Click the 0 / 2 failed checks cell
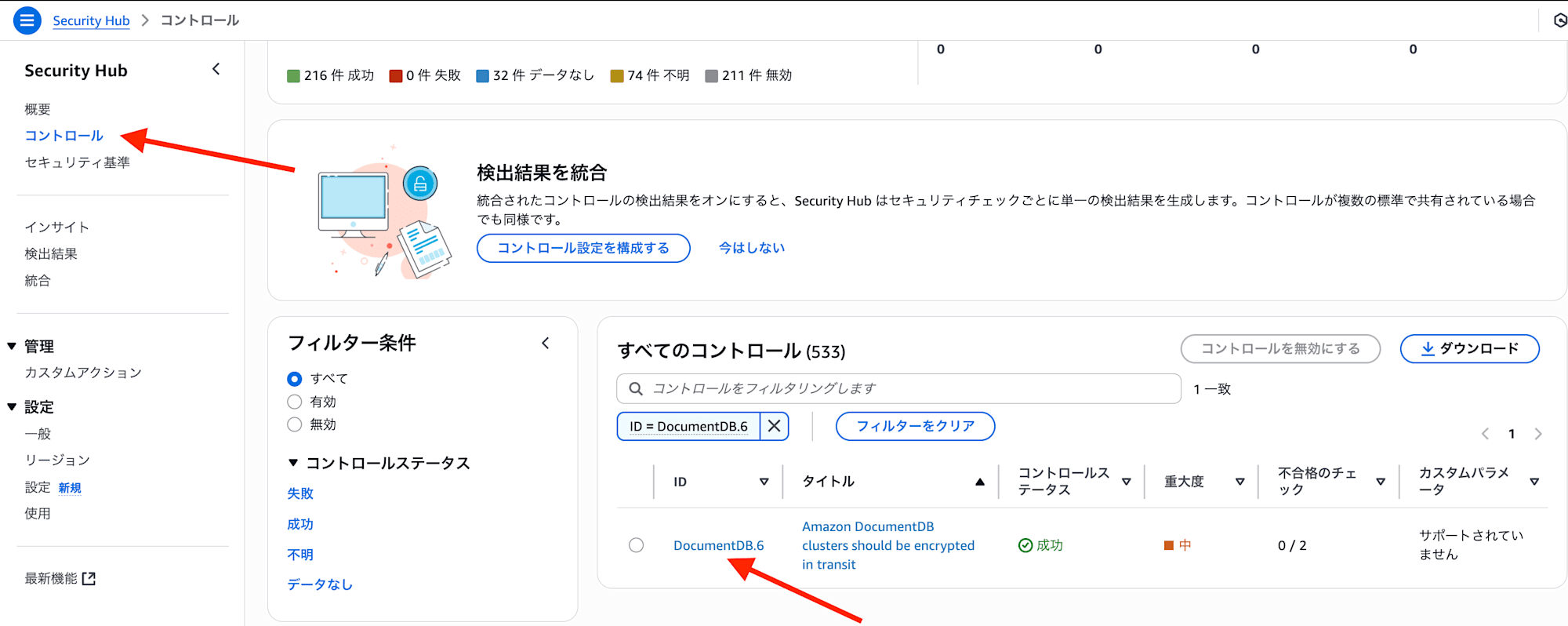Screen dimensions: 1568x626 click(x=1292, y=545)
